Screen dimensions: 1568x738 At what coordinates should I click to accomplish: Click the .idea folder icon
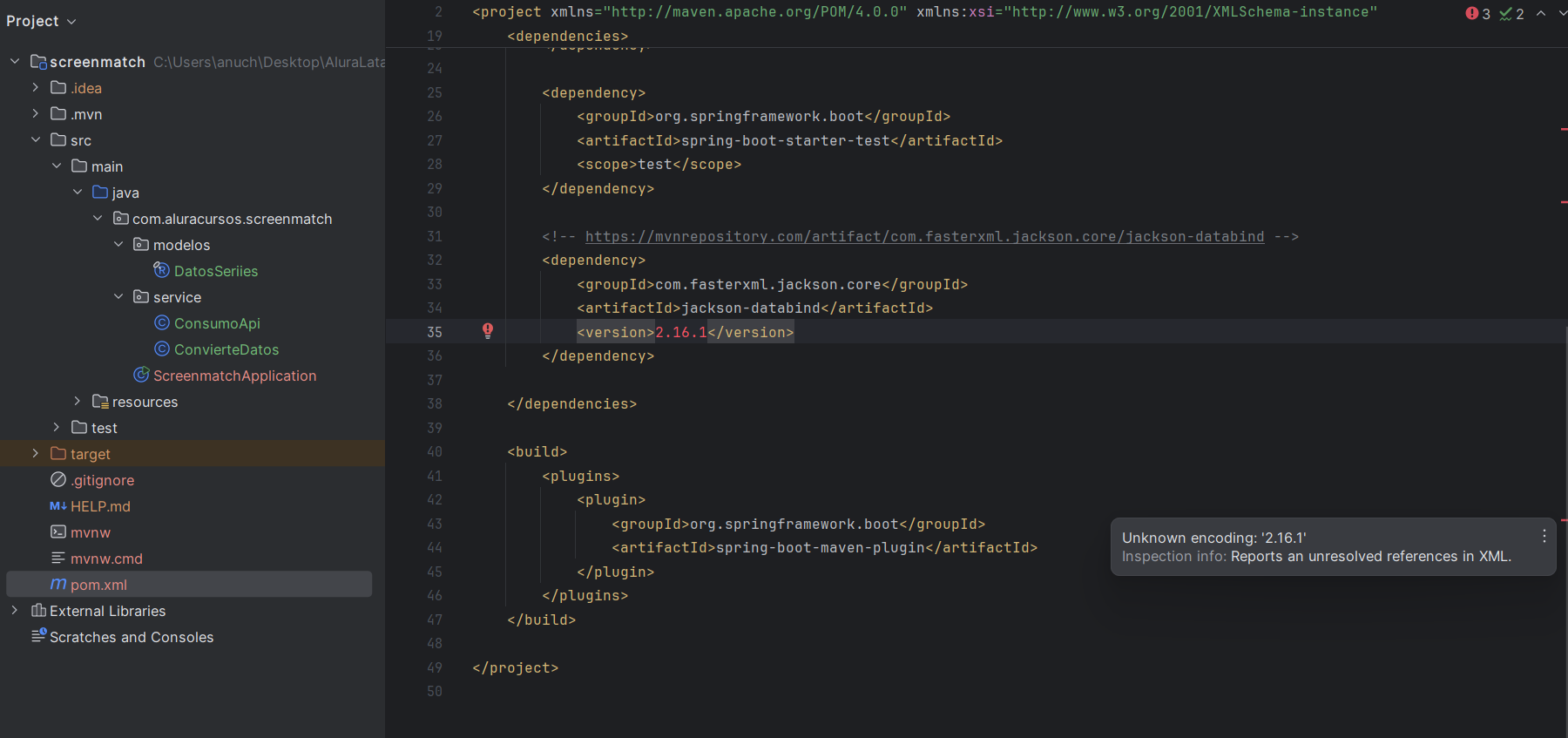[x=58, y=87]
